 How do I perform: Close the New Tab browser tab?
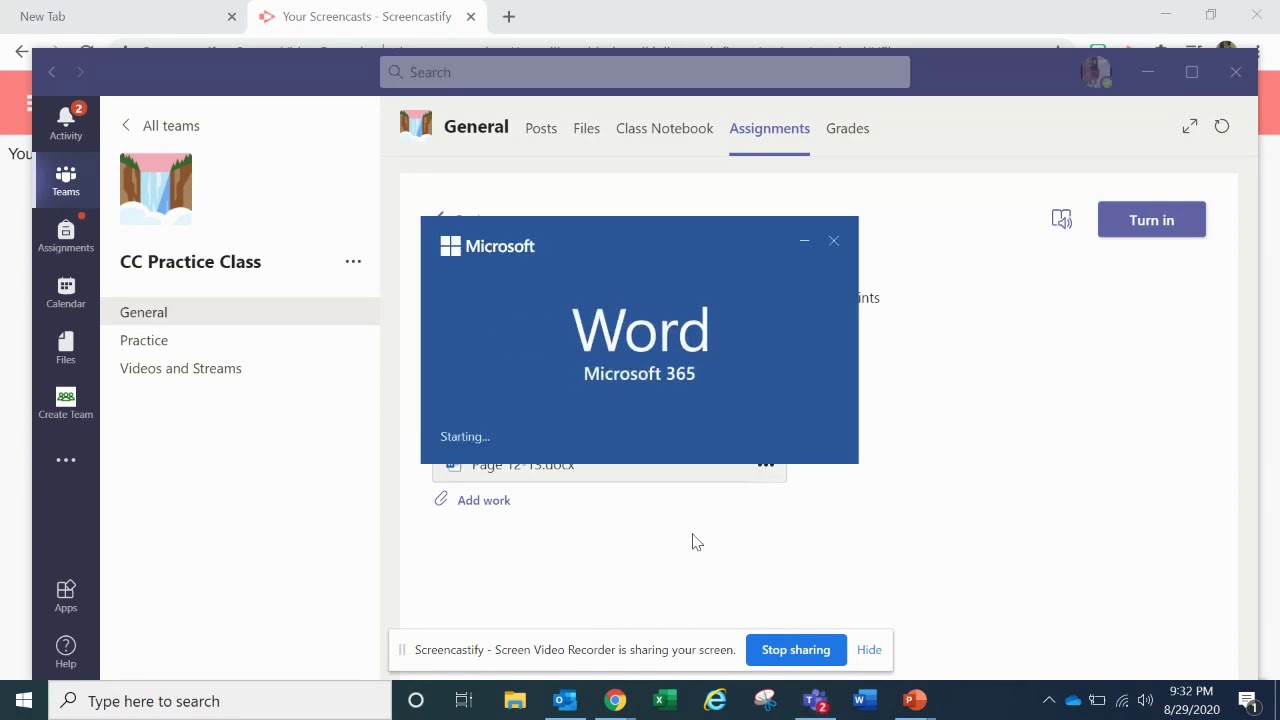point(232,17)
